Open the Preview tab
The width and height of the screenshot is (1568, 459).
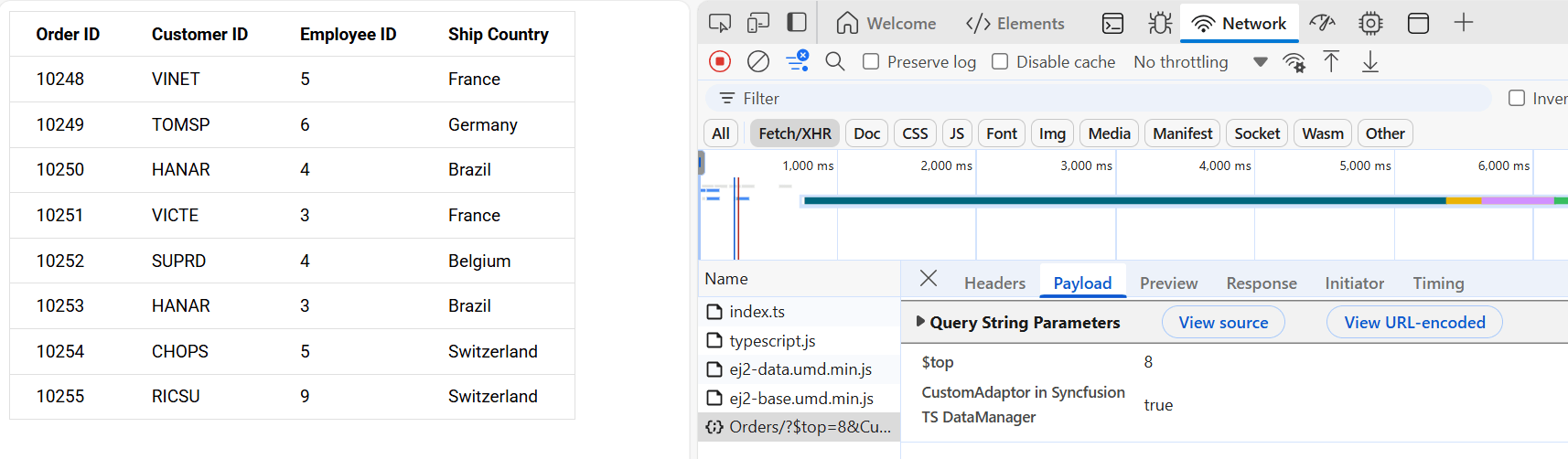[1168, 283]
